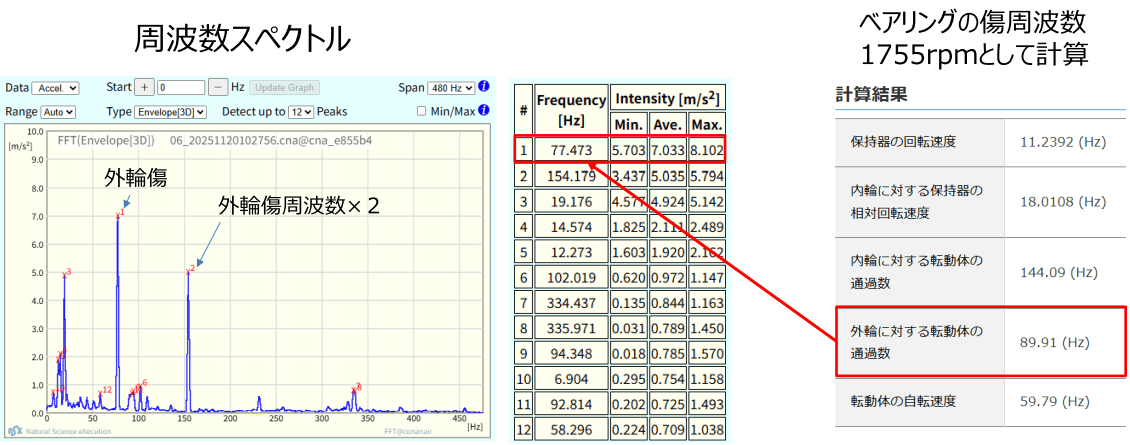Open the Range Auto dropdown

pyautogui.click(x=59, y=112)
